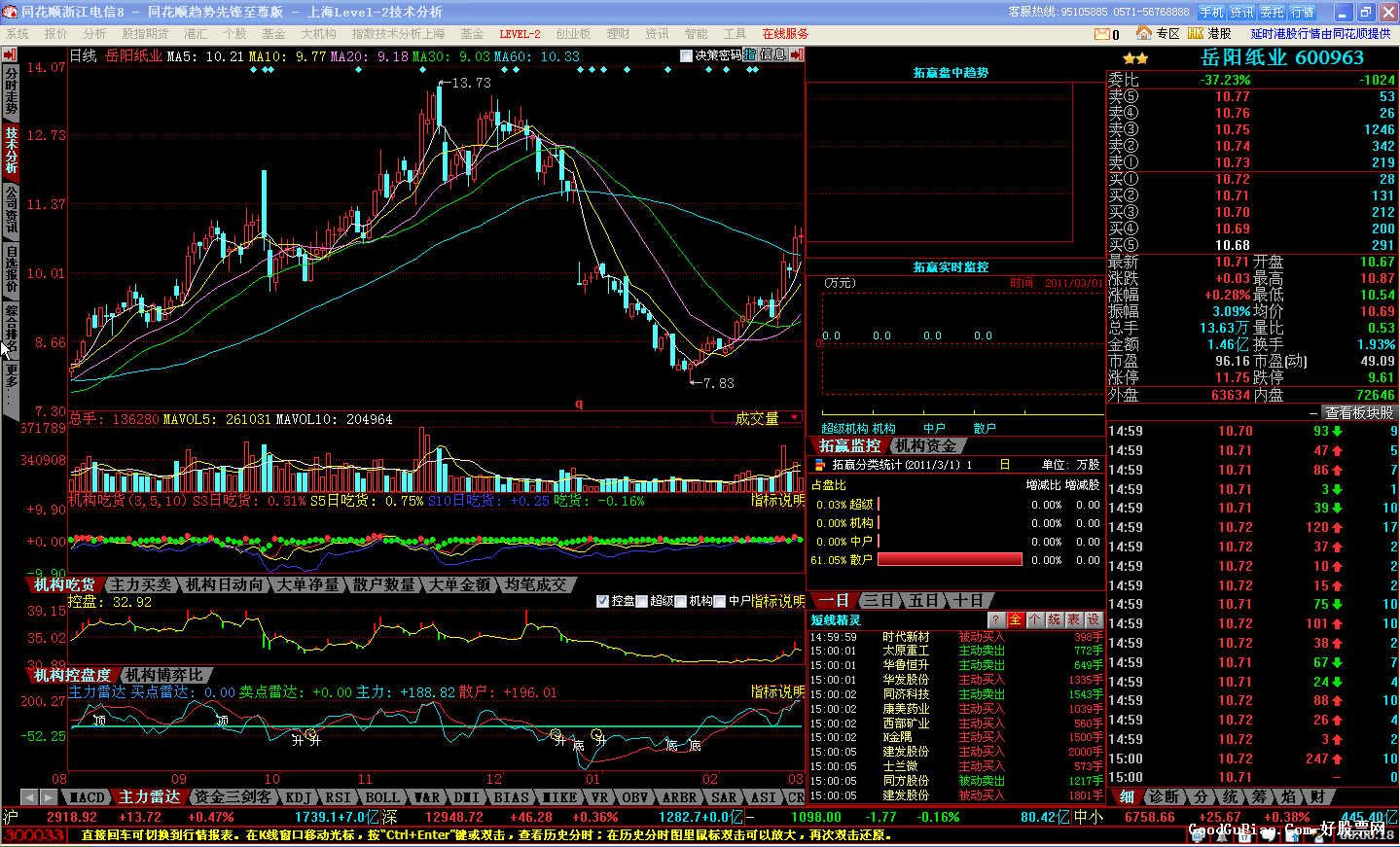Open the 分析 menu
Screen dimensions: 1400x847
pos(95,34)
